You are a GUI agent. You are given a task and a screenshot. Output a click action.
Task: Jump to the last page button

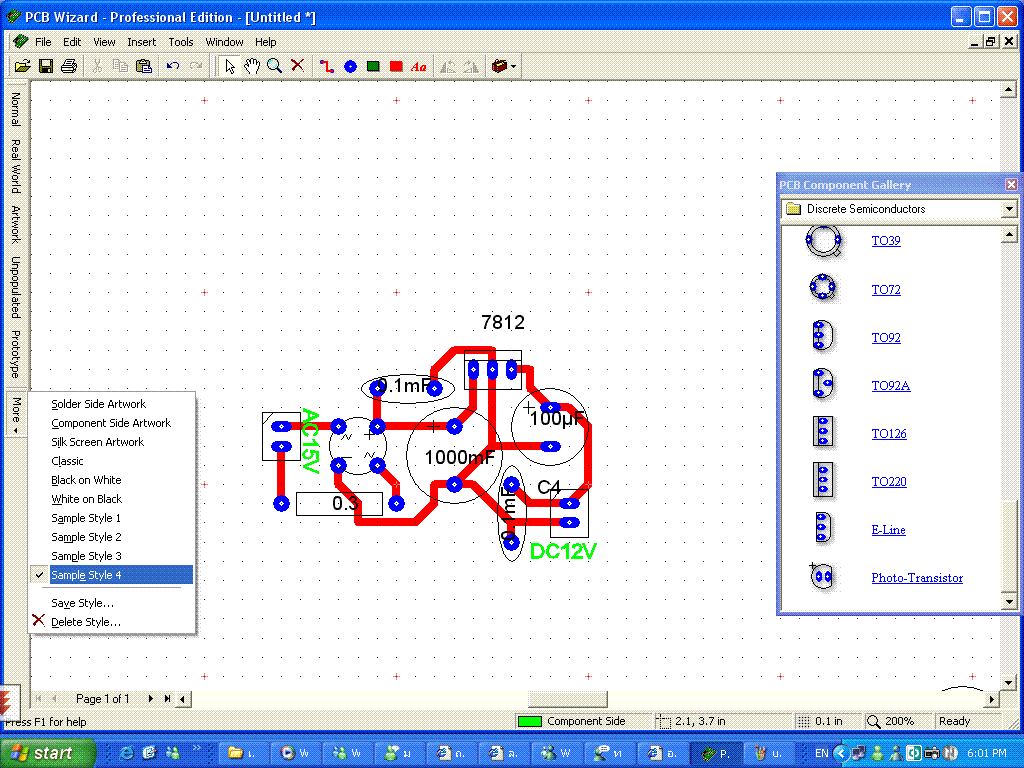pos(167,699)
